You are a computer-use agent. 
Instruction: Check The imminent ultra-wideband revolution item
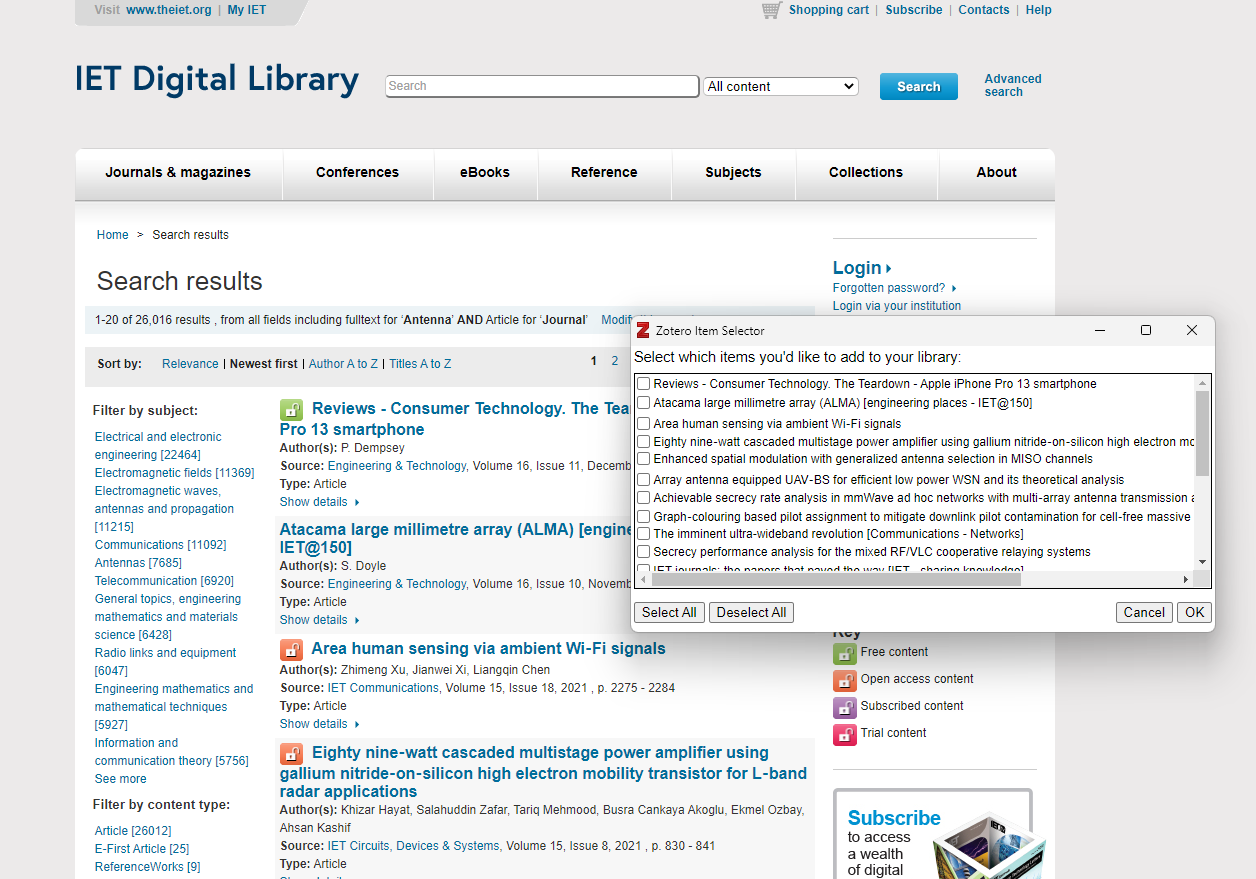click(644, 534)
